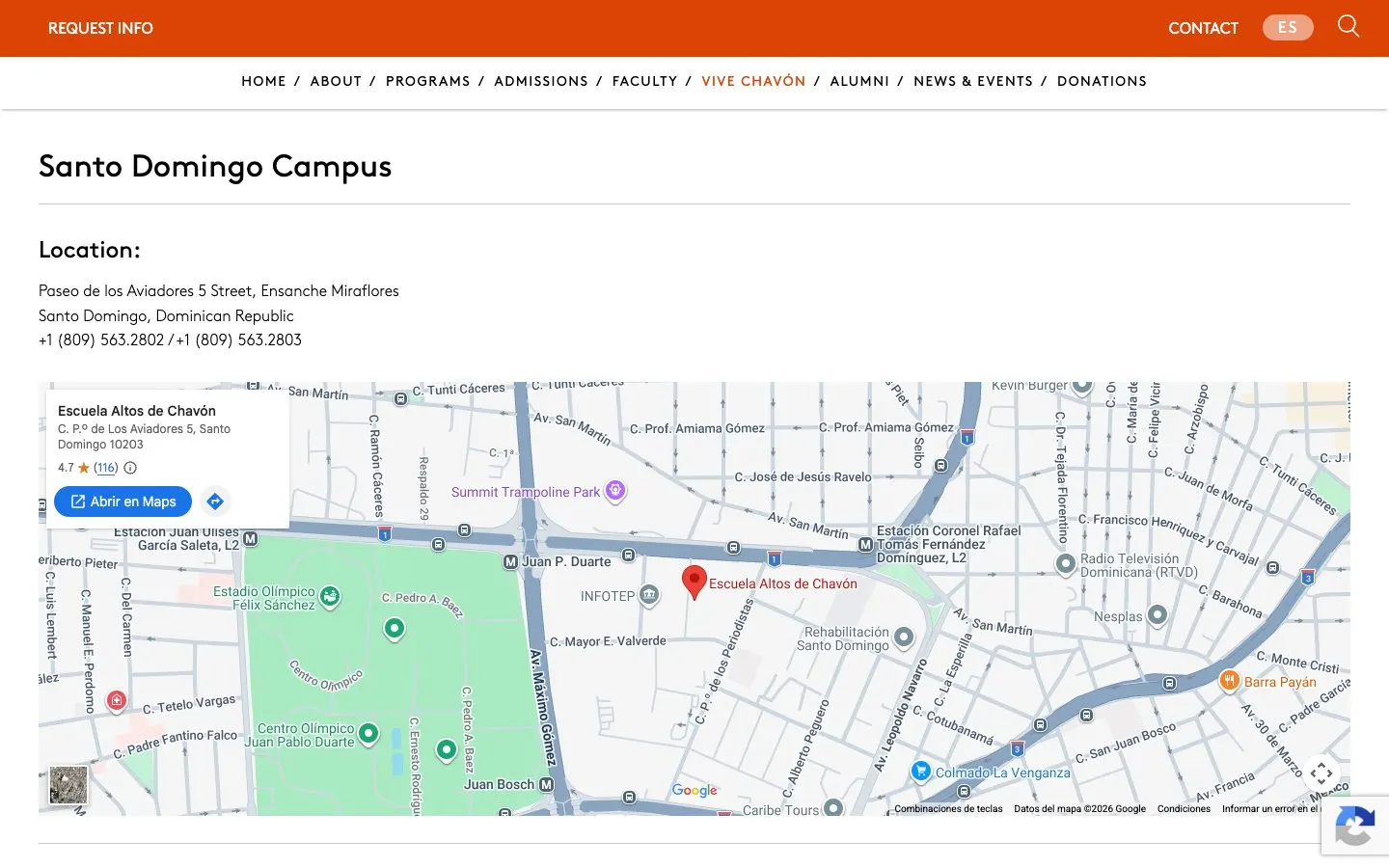Click Informar un error map link

[x=1269, y=809]
